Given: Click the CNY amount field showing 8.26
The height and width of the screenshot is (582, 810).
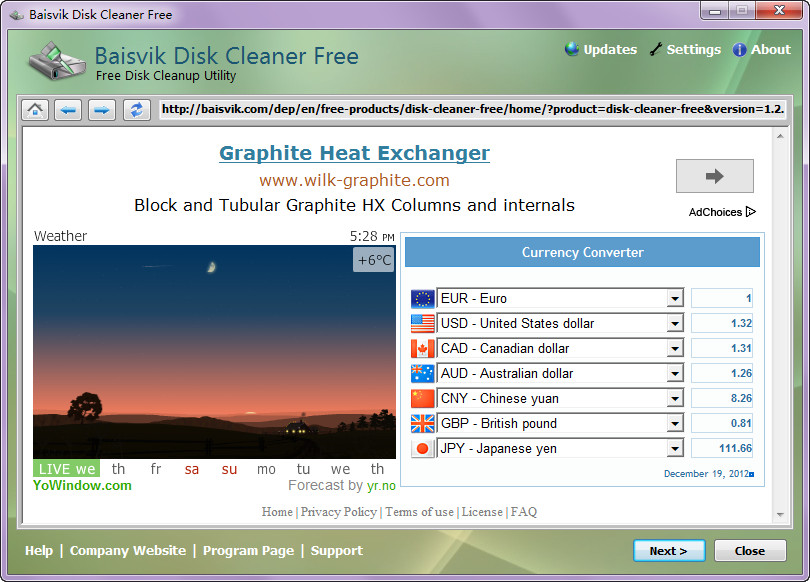Looking at the screenshot, I should tap(722, 398).
